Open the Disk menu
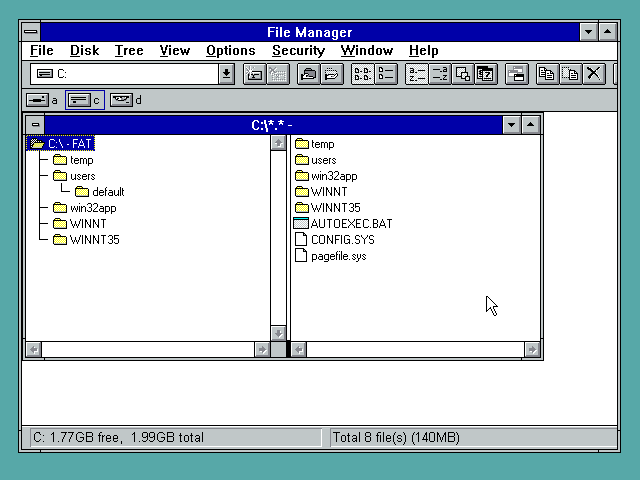The image size is (640, 480). (x=84, y=51)
